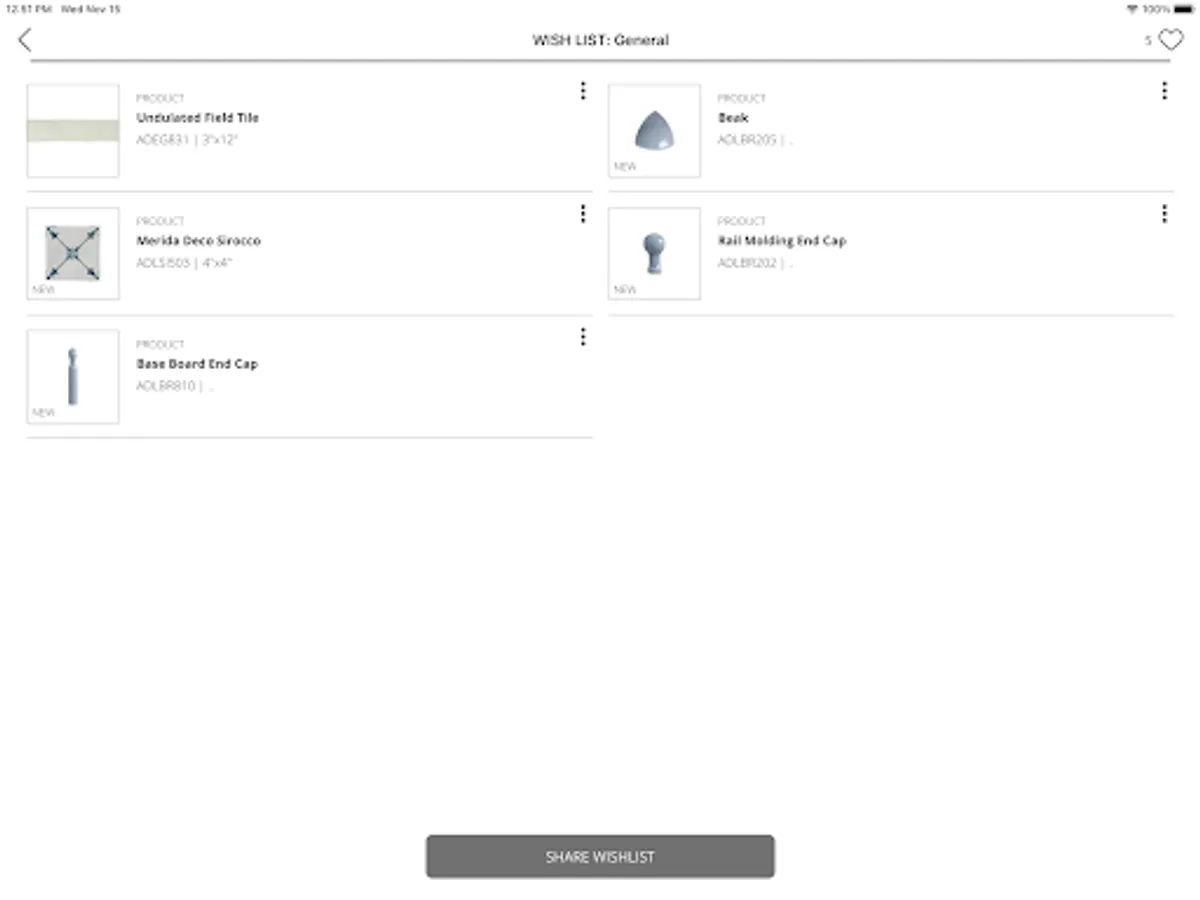Click the WISH LIST: General title
Image resolution: width=1200 pixels, height=900 pixels.
click(601, 40)
